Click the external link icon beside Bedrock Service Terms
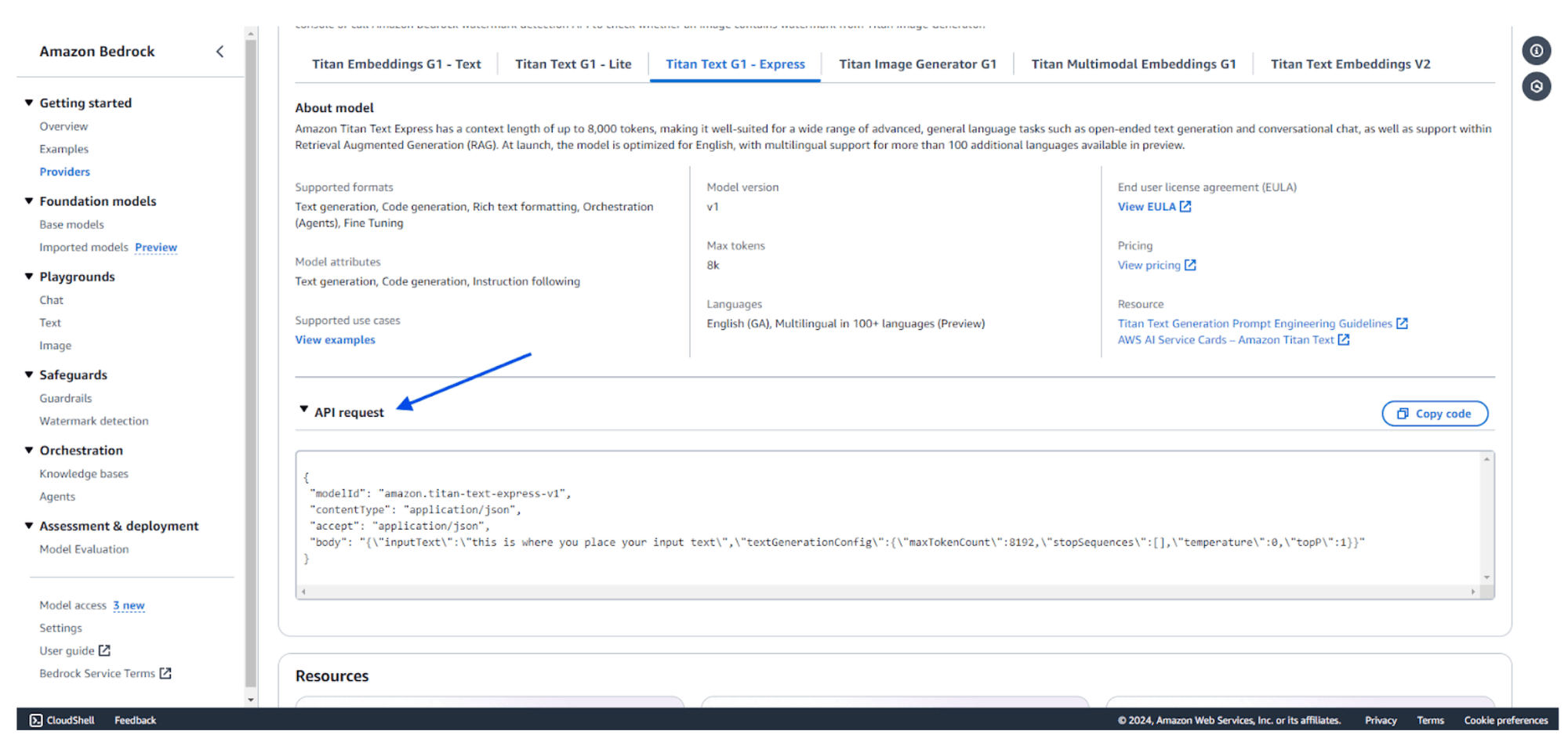This screenshot has width=1568, height=742. tap(165, 673)
